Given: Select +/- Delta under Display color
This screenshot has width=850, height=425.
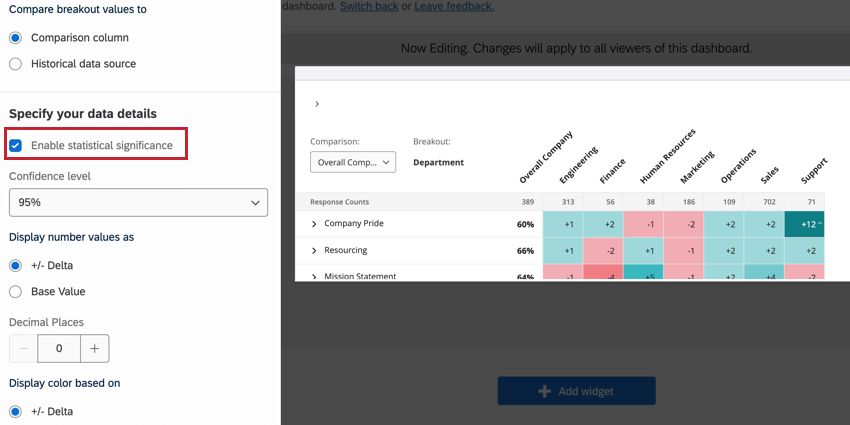Looking at the screenshot, I should tap(15, 411).
